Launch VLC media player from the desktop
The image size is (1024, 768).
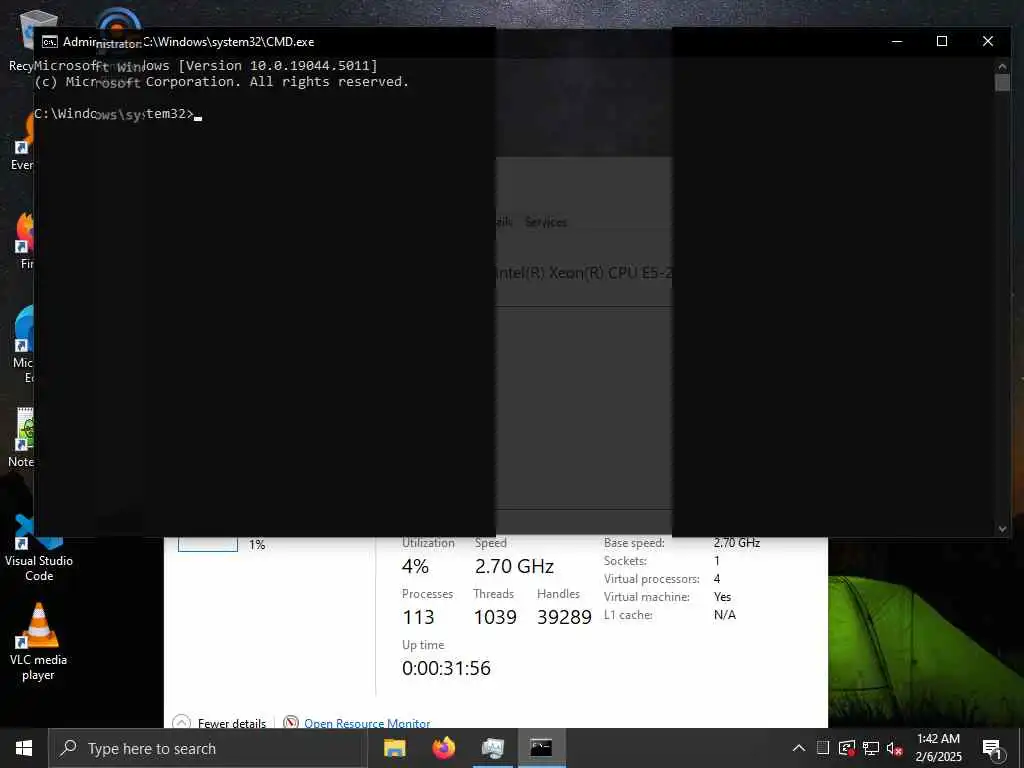point(38,642)
